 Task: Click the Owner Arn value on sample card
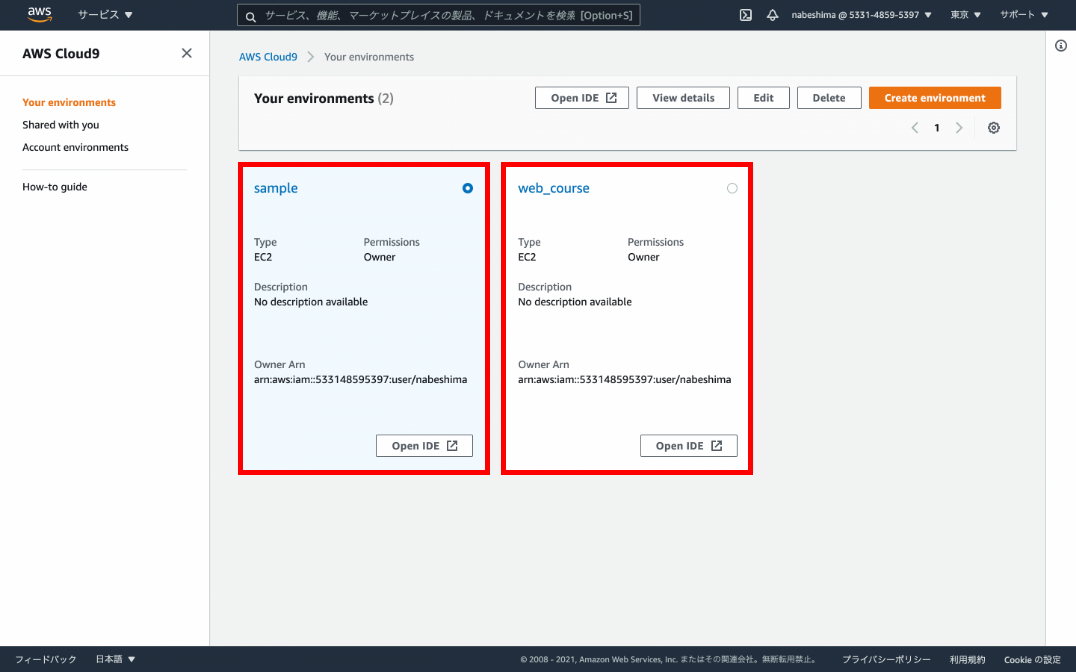(360, 380)
